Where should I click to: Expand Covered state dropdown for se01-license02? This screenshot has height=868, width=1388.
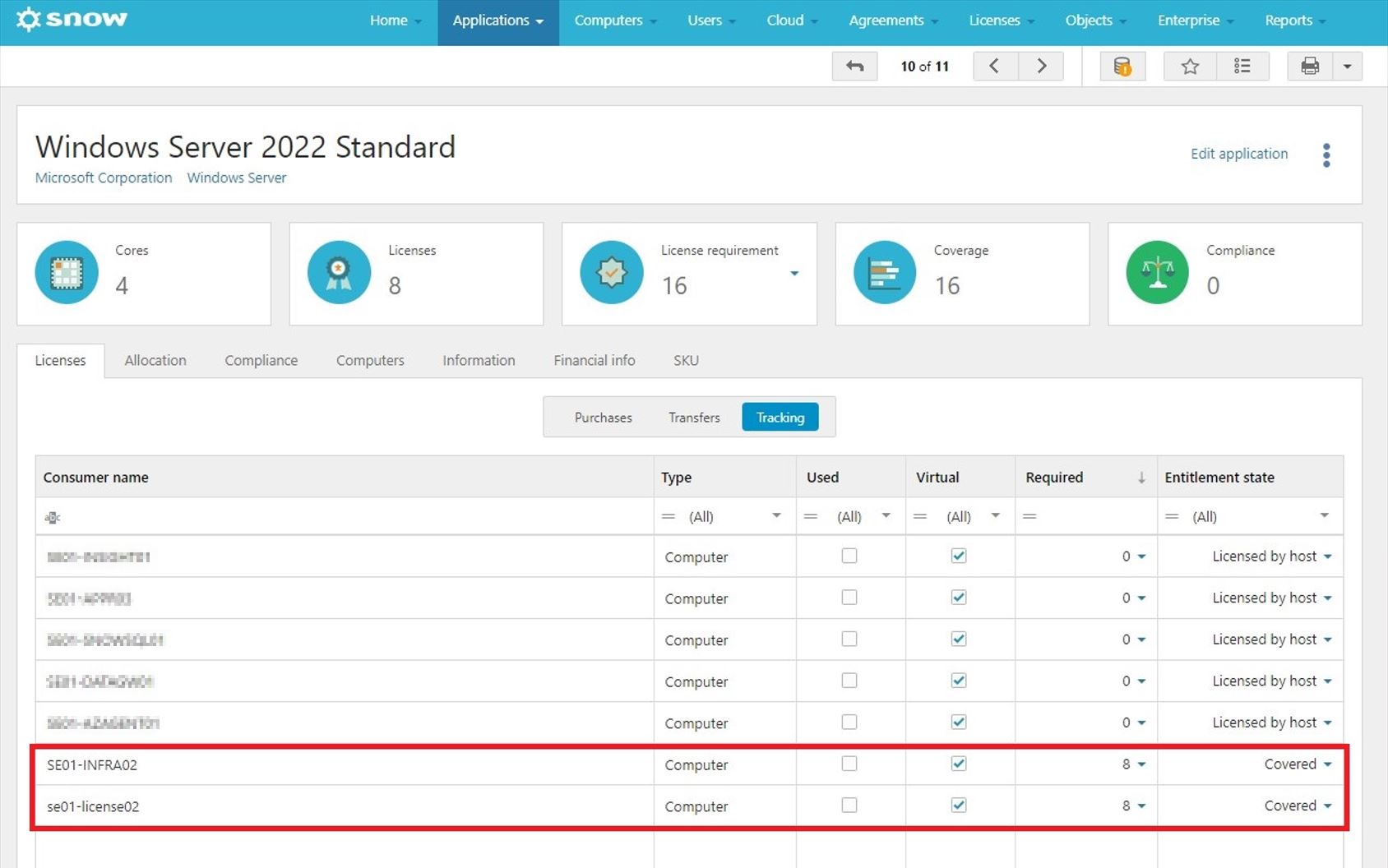[1328, 806]
